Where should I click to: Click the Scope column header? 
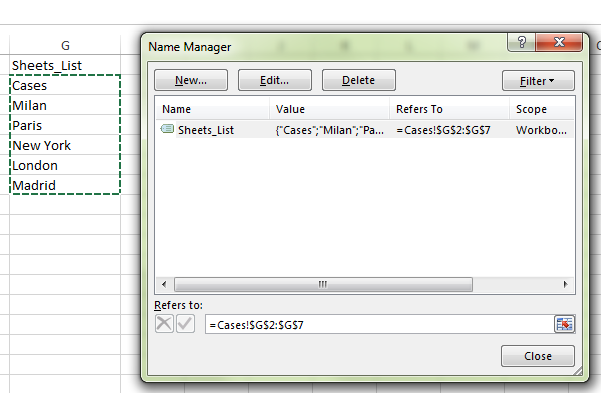(542, 109)
